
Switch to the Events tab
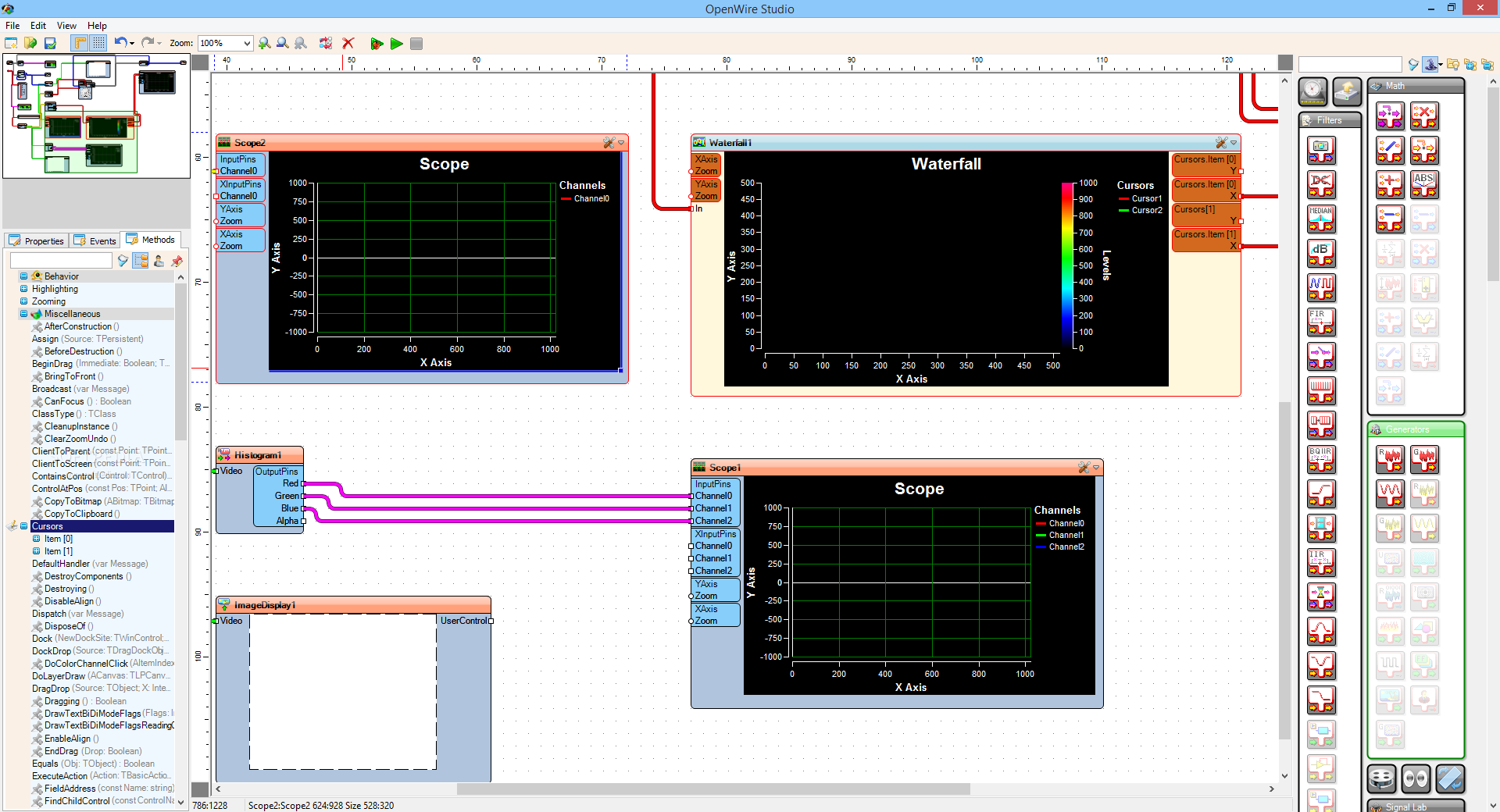coord(95,240)
